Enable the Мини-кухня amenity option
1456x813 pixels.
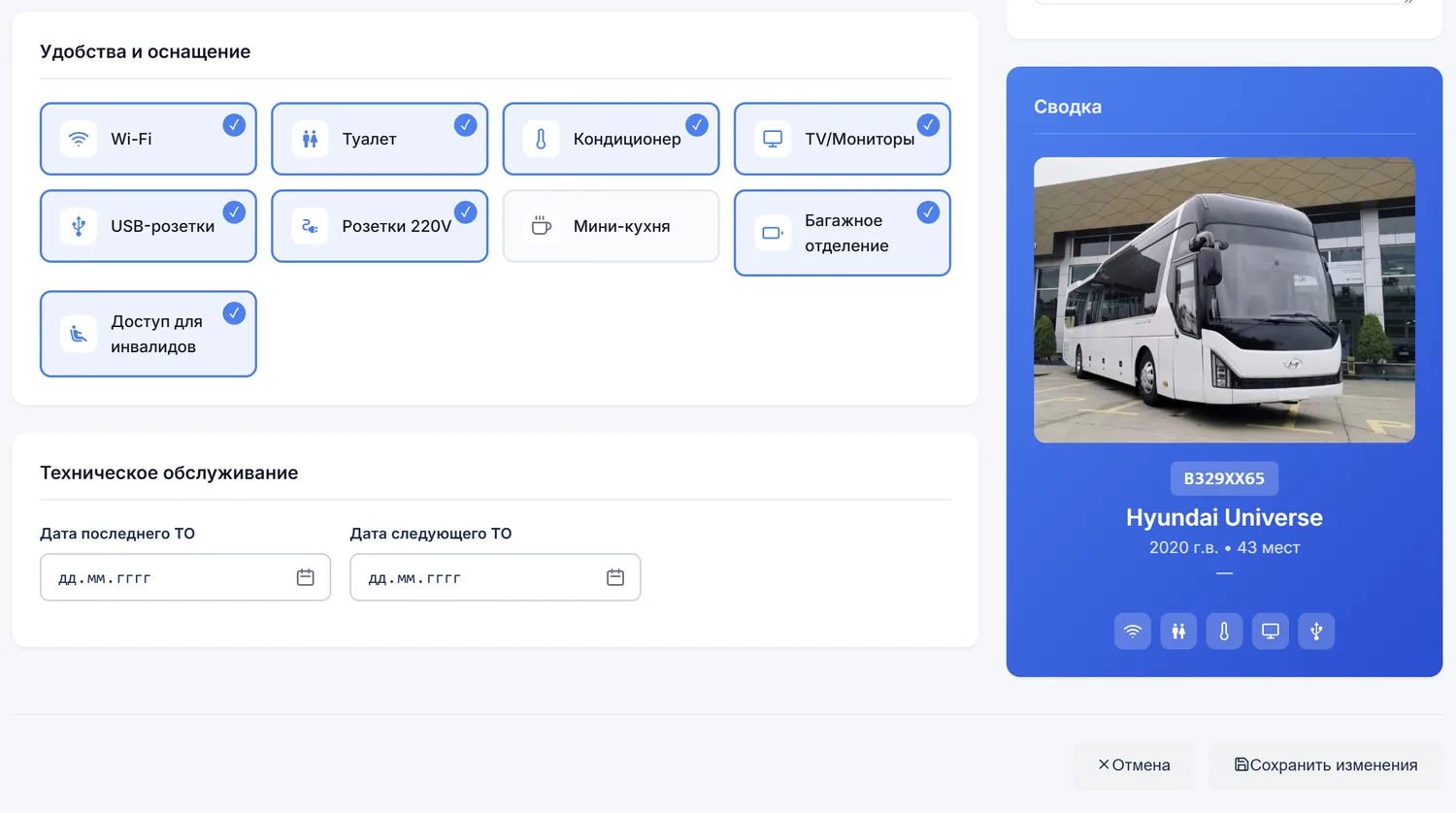pyautogui.click(x=611, y=226)
